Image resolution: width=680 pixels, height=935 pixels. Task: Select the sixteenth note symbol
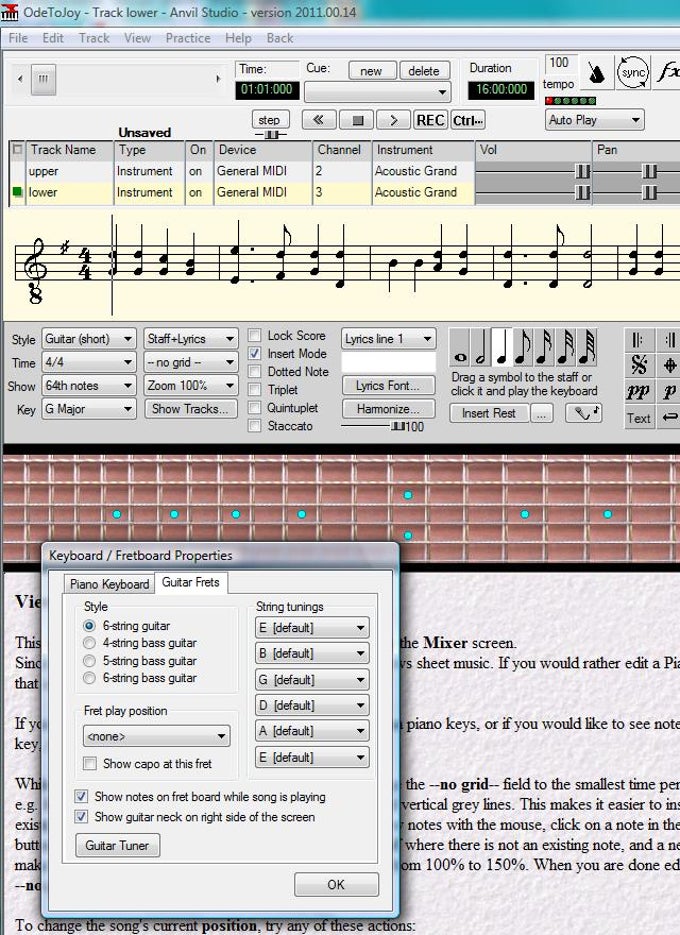pyautogui.click(x=543, y=347)
